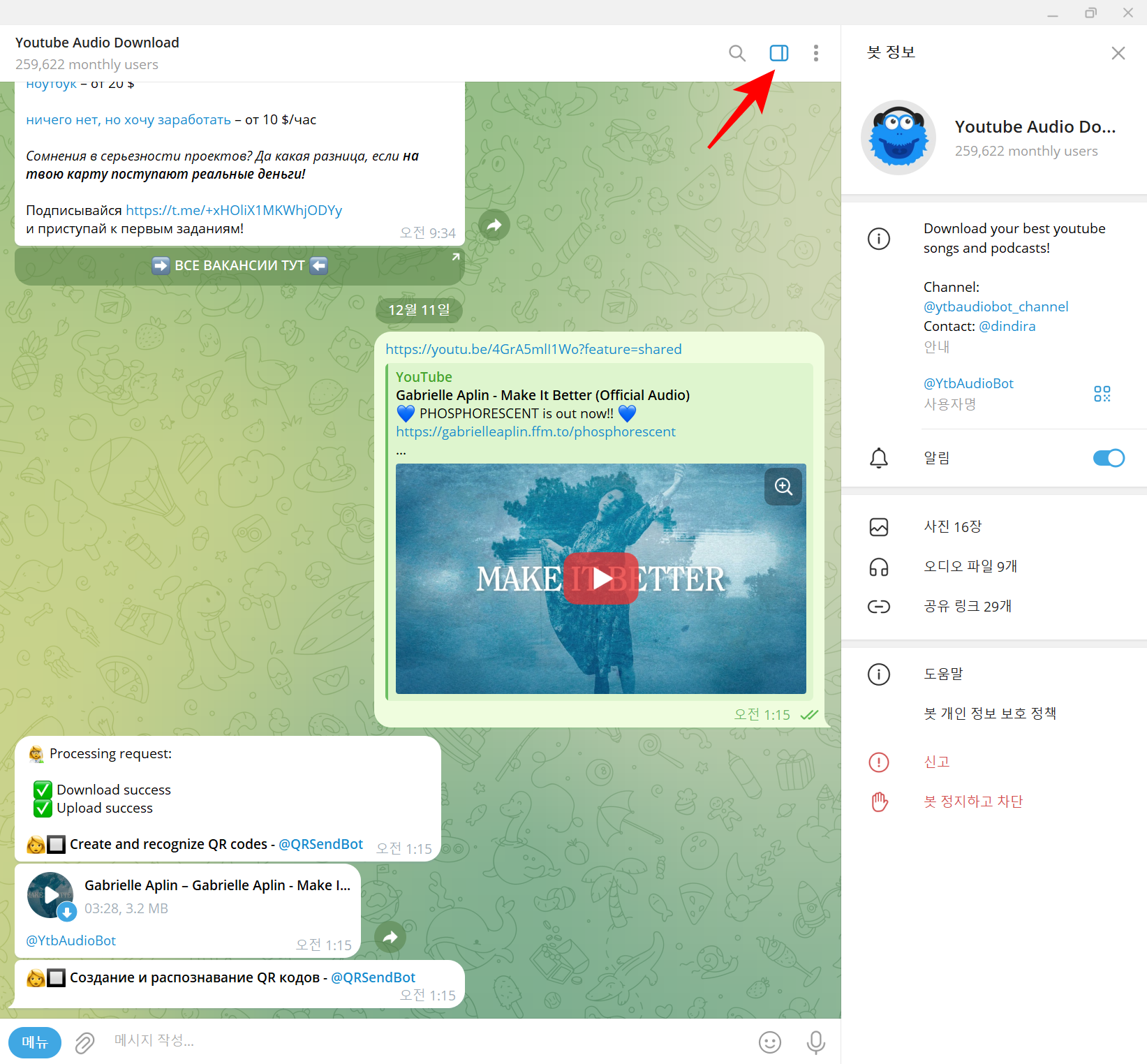Open the three-dot more options menu
This screenshot has width=1147, height=1064.
[815, 53]
